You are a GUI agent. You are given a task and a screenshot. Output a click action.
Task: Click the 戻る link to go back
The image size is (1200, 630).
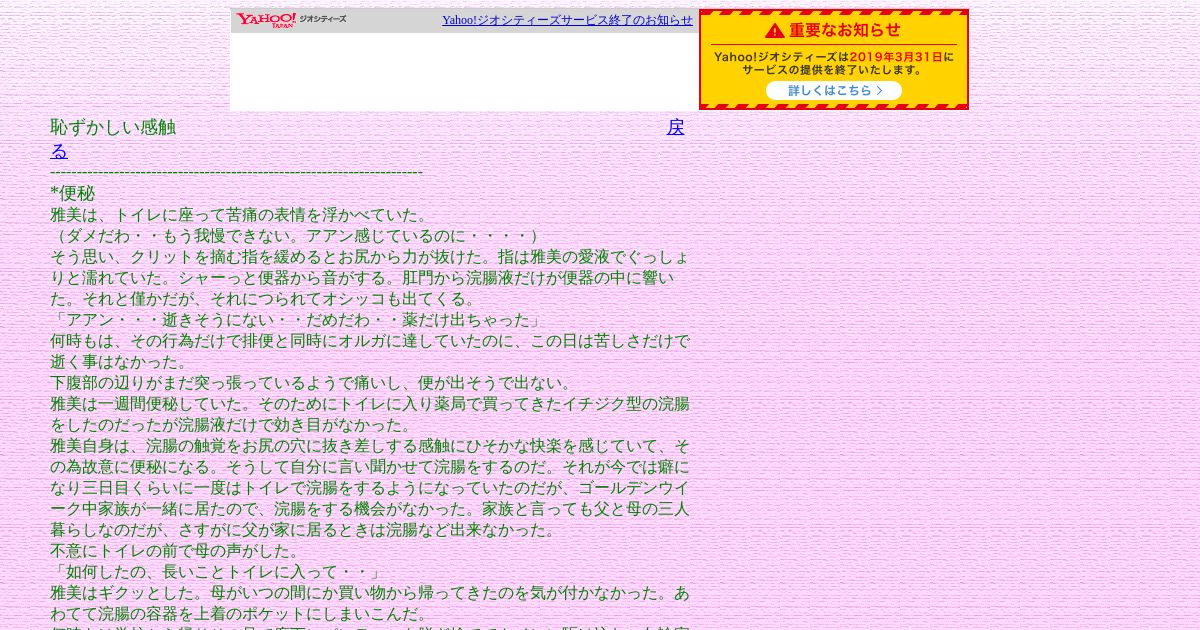tap(676, 127)
